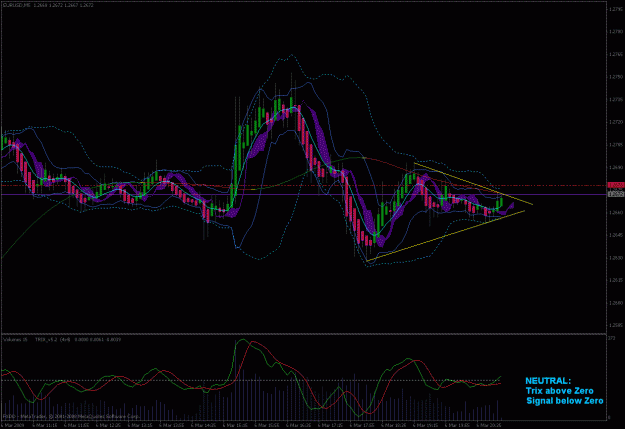Select the lower yellow ascending trendline
This screenshot has width=625, height=429.
[445, 236]
